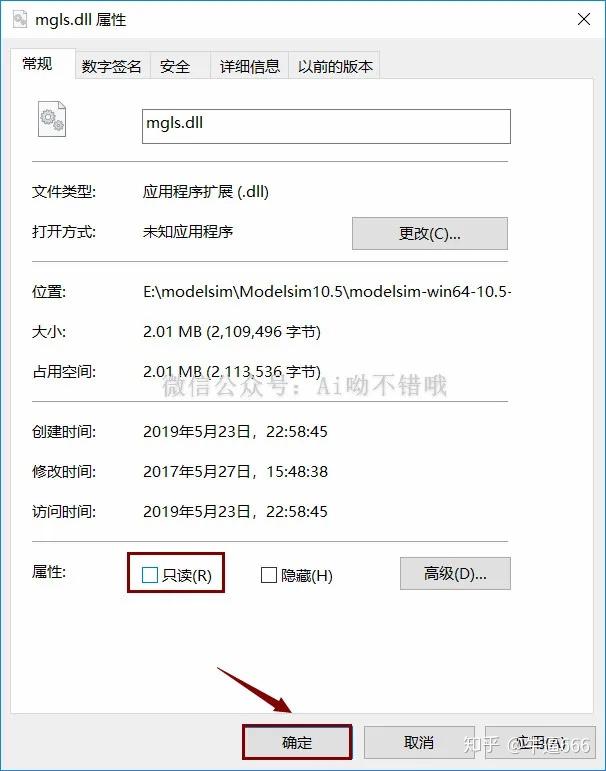This screenshot has height=771, width=606.
Task: Open the 详细信息 tab
Action: [250, 66]
